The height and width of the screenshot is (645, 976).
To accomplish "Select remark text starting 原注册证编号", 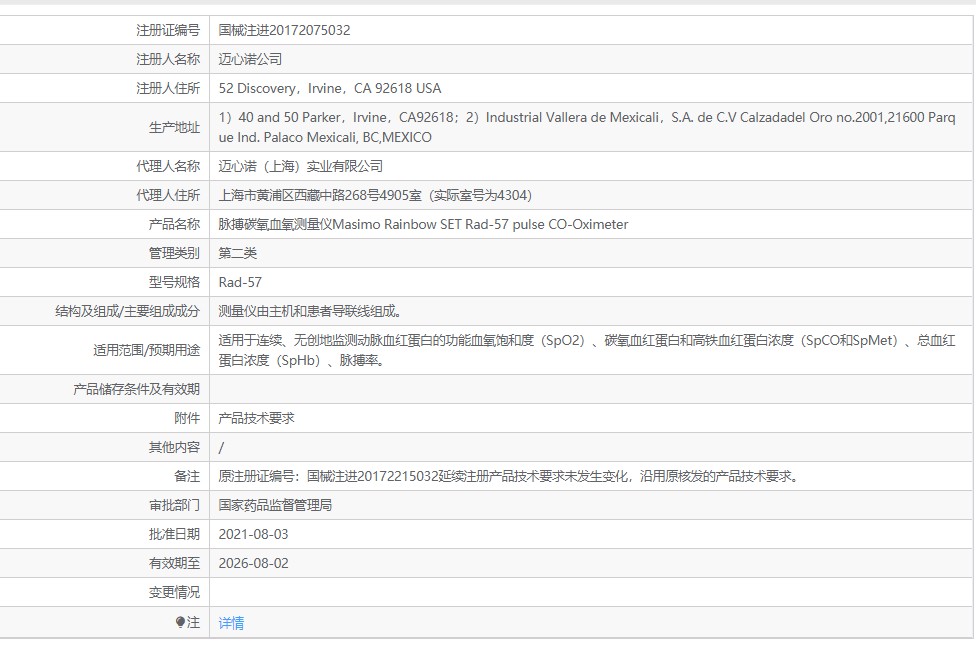I will pos(509,476).
